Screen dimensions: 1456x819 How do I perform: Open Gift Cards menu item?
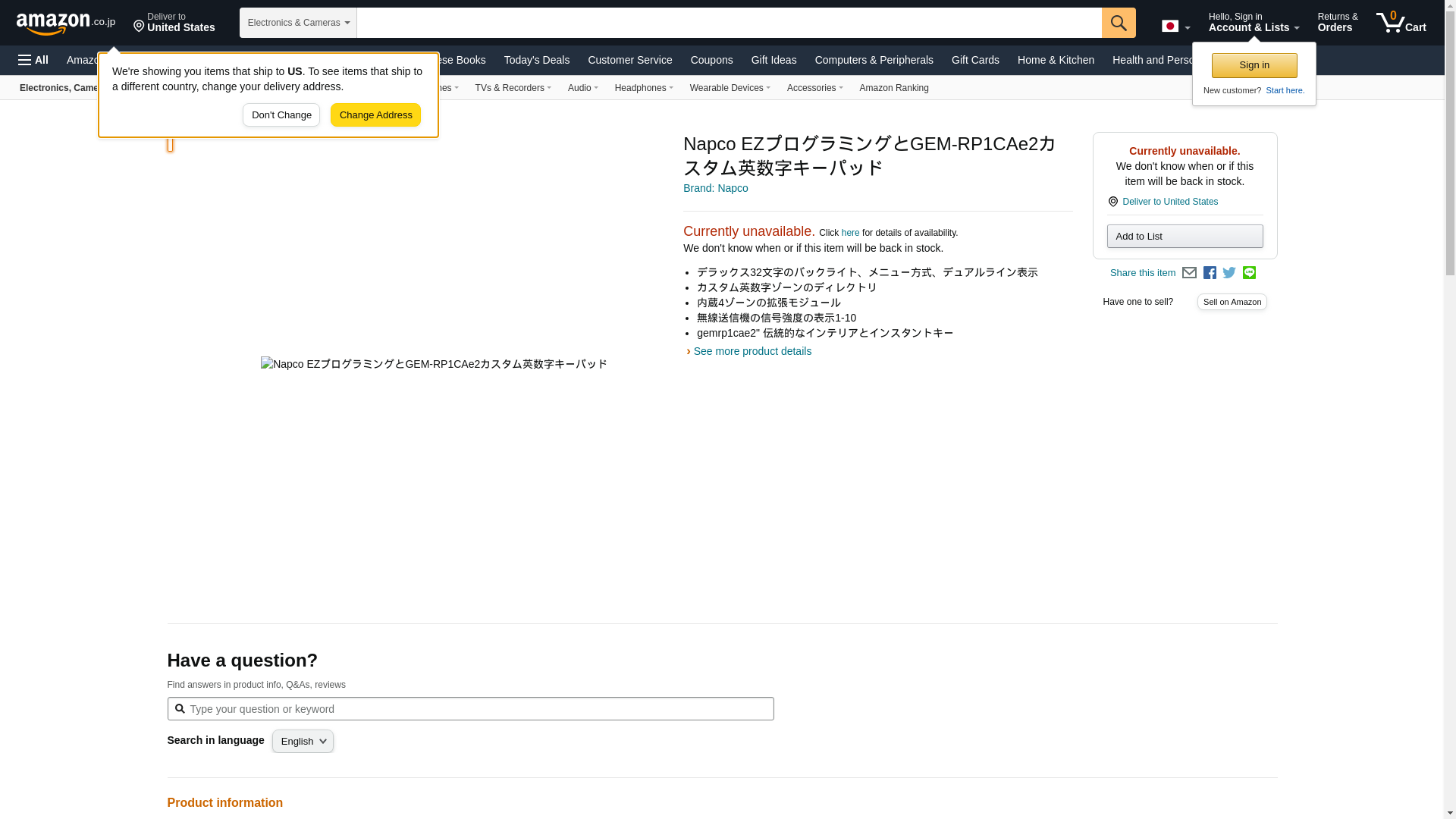tap(974, 60)
